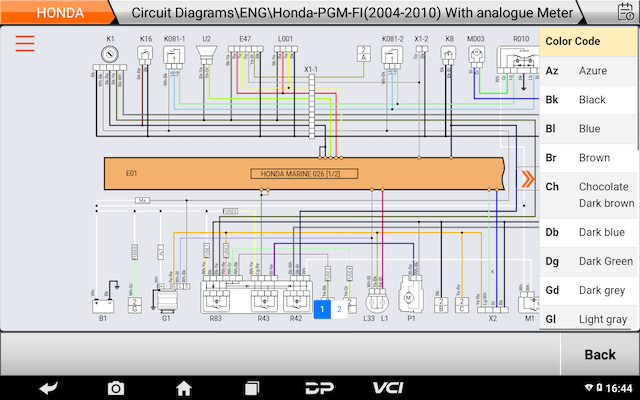This screenshot has height=400, width=640.
Task: Select the 2B page reference box
Action: pos(441,305)
